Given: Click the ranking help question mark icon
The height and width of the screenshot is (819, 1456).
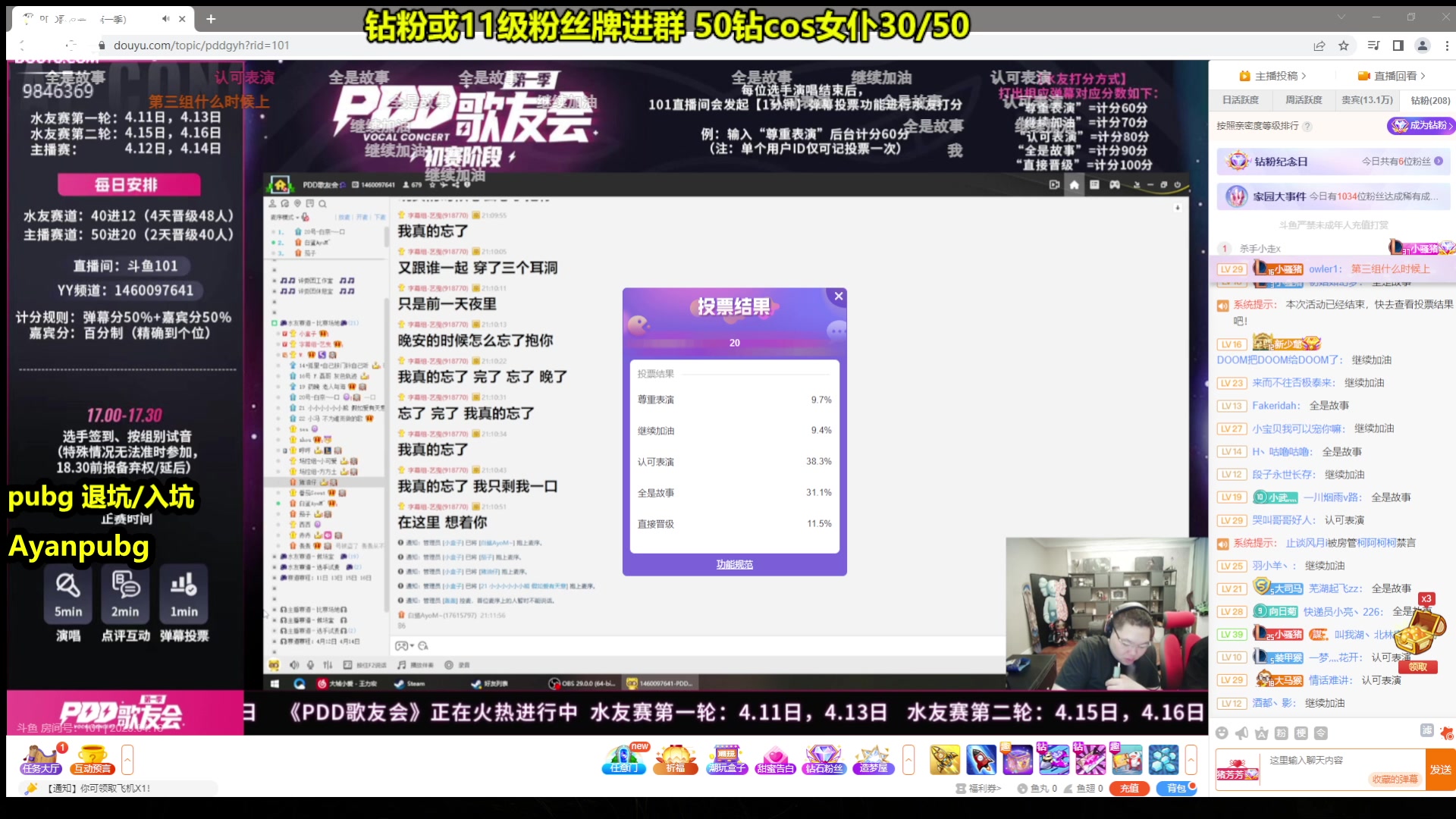Looking at the screenshot, I should point(1307,126).
